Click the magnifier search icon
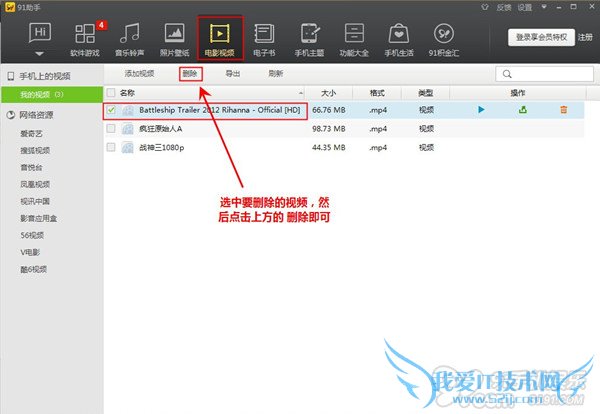Screen dimensions: 600x414 (507, 74)
